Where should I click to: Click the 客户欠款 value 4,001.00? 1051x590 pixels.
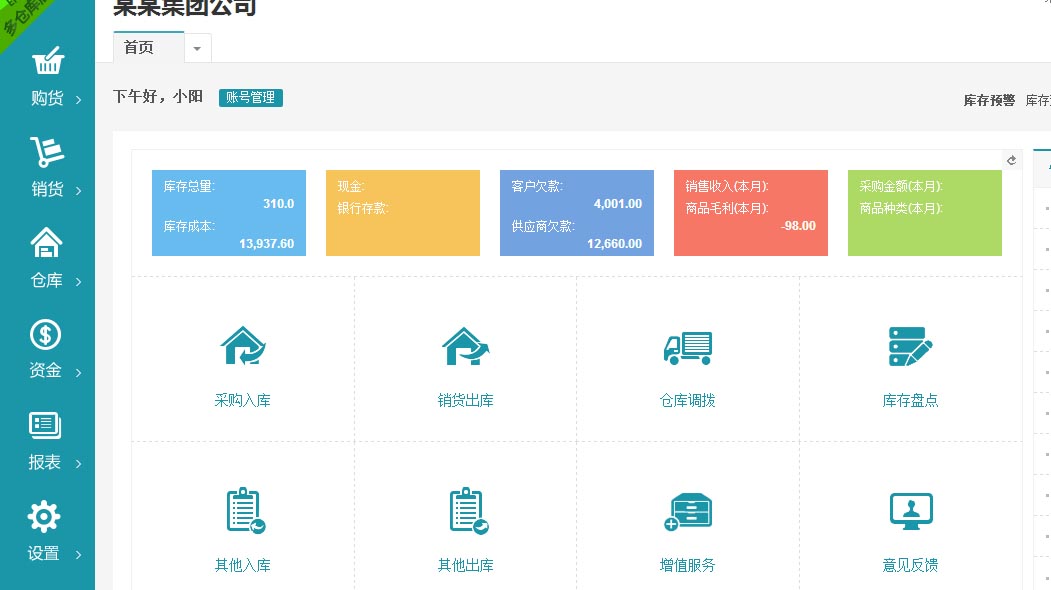pos(618,204)
